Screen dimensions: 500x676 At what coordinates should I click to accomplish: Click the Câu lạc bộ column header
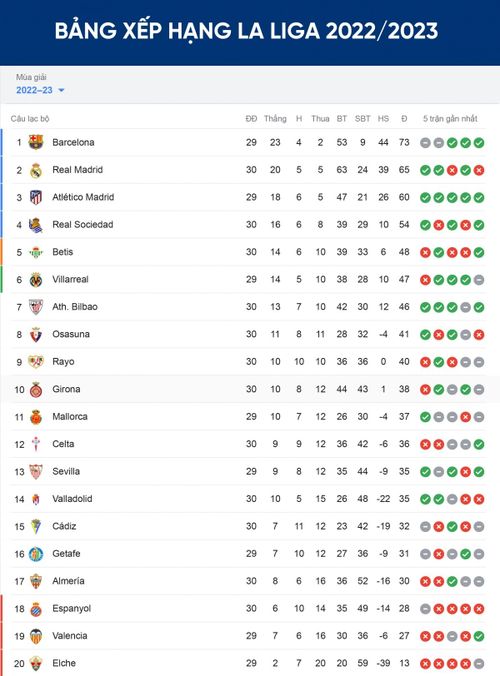click(30, 119)
